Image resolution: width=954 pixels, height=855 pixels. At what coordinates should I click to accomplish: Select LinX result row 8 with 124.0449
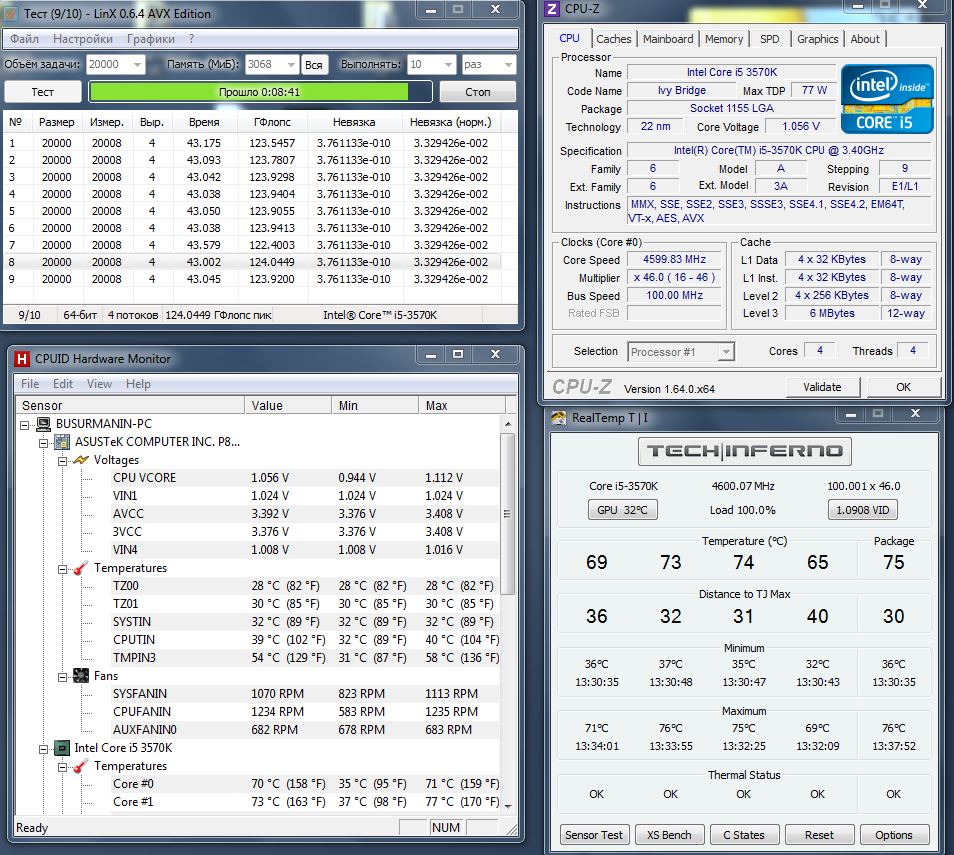coord(251,262)
